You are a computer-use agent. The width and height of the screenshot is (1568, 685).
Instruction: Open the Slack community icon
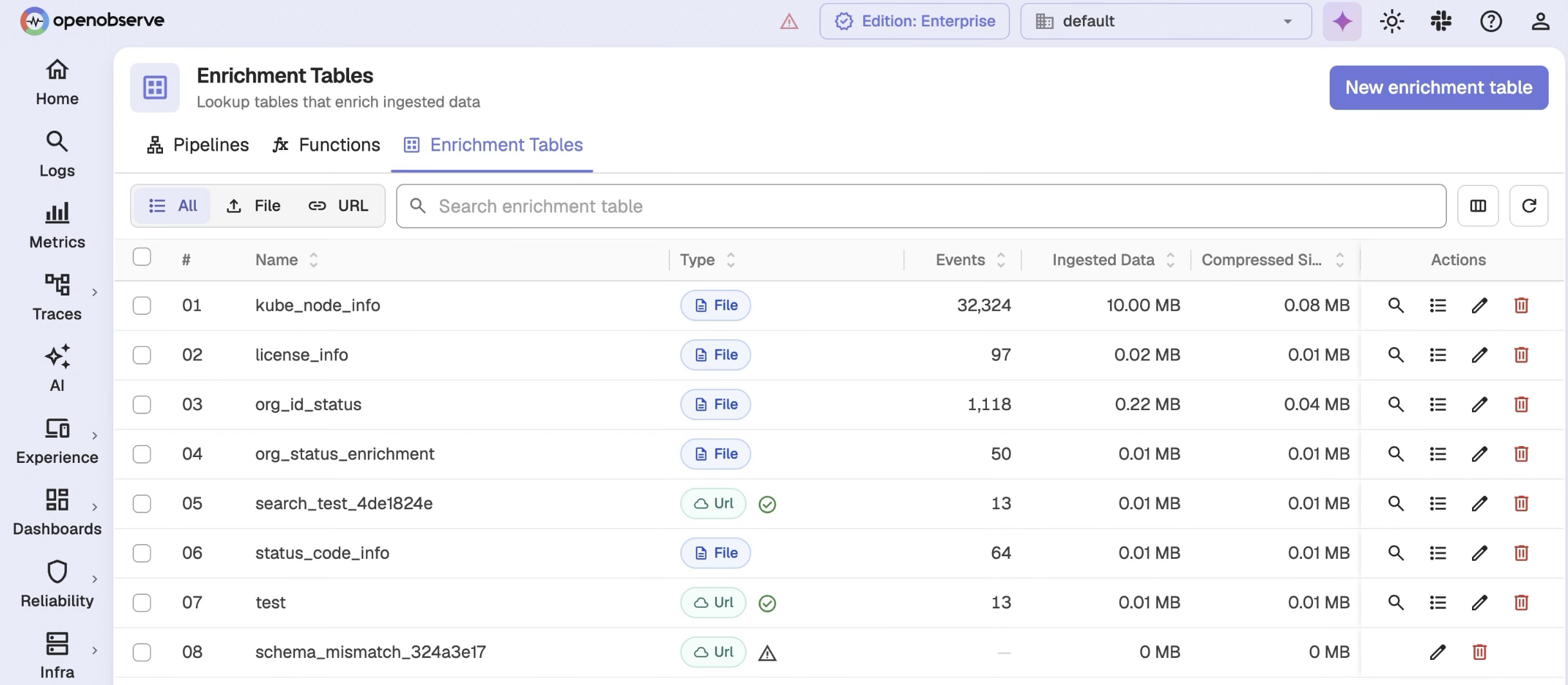(x=1441, y=21)
